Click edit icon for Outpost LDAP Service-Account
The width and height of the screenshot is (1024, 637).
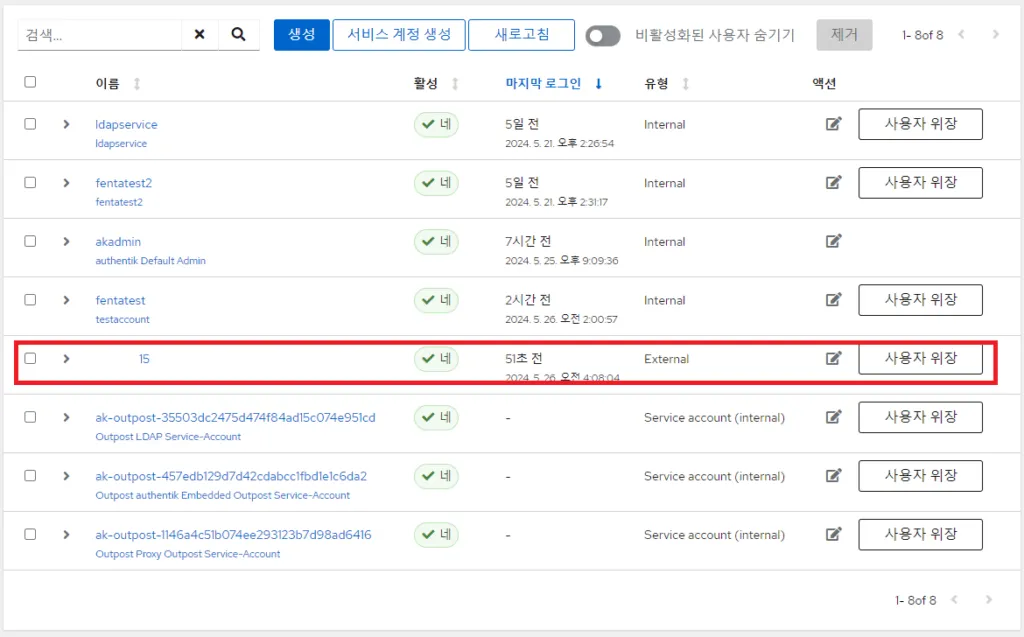[x=833, y=417]
